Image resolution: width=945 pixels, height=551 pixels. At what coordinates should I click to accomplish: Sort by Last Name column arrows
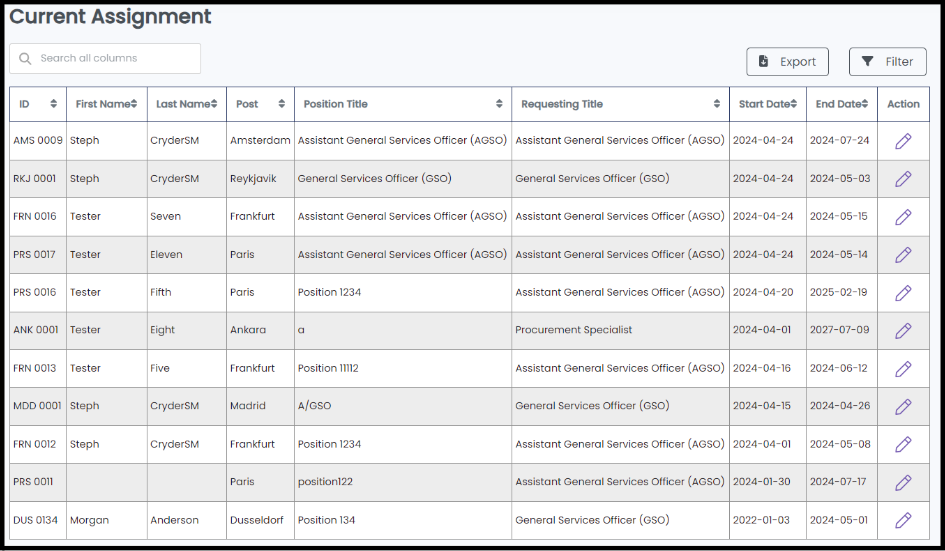coord(213,104)
